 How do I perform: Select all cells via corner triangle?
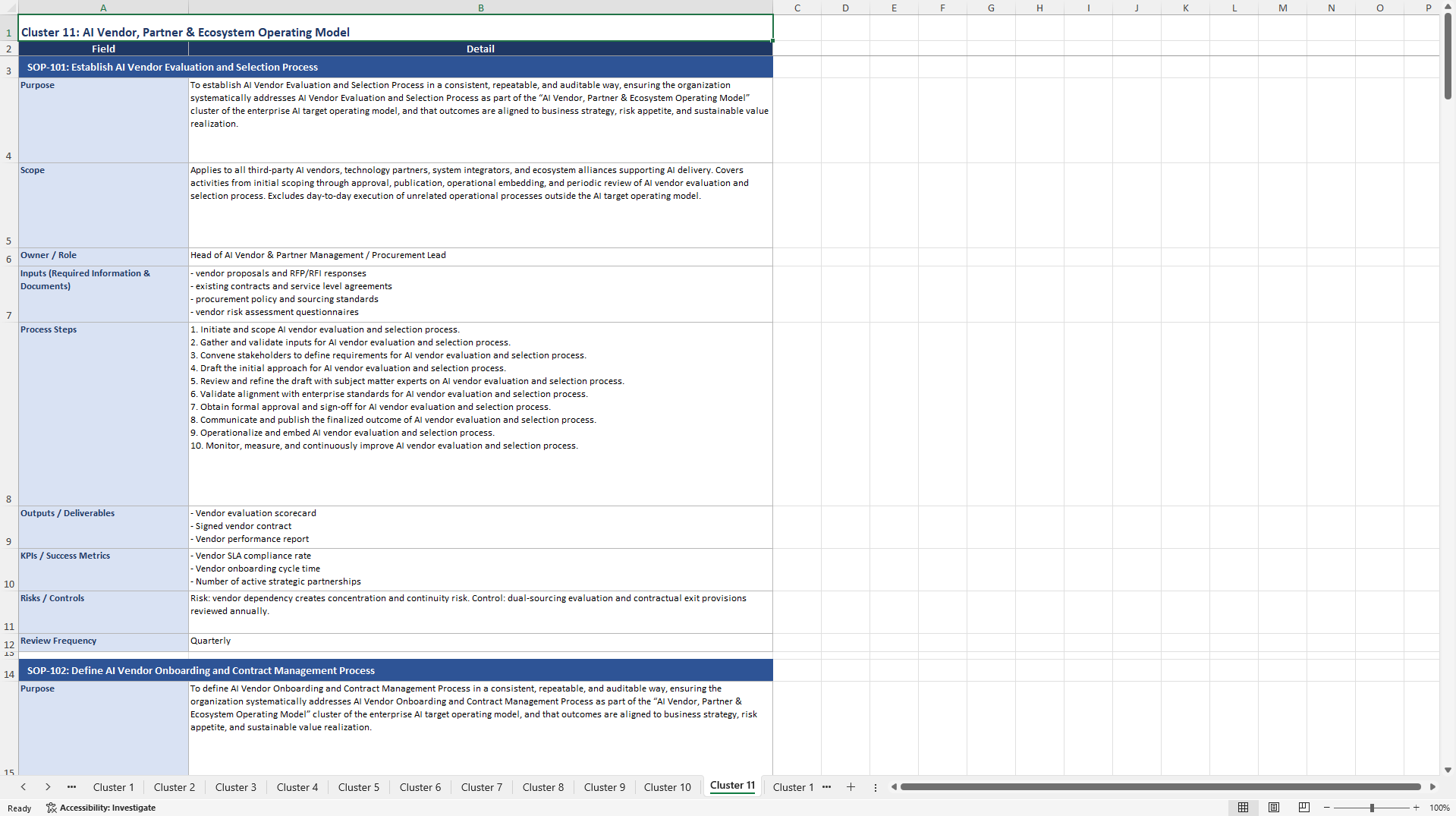[x=9, y=8]
